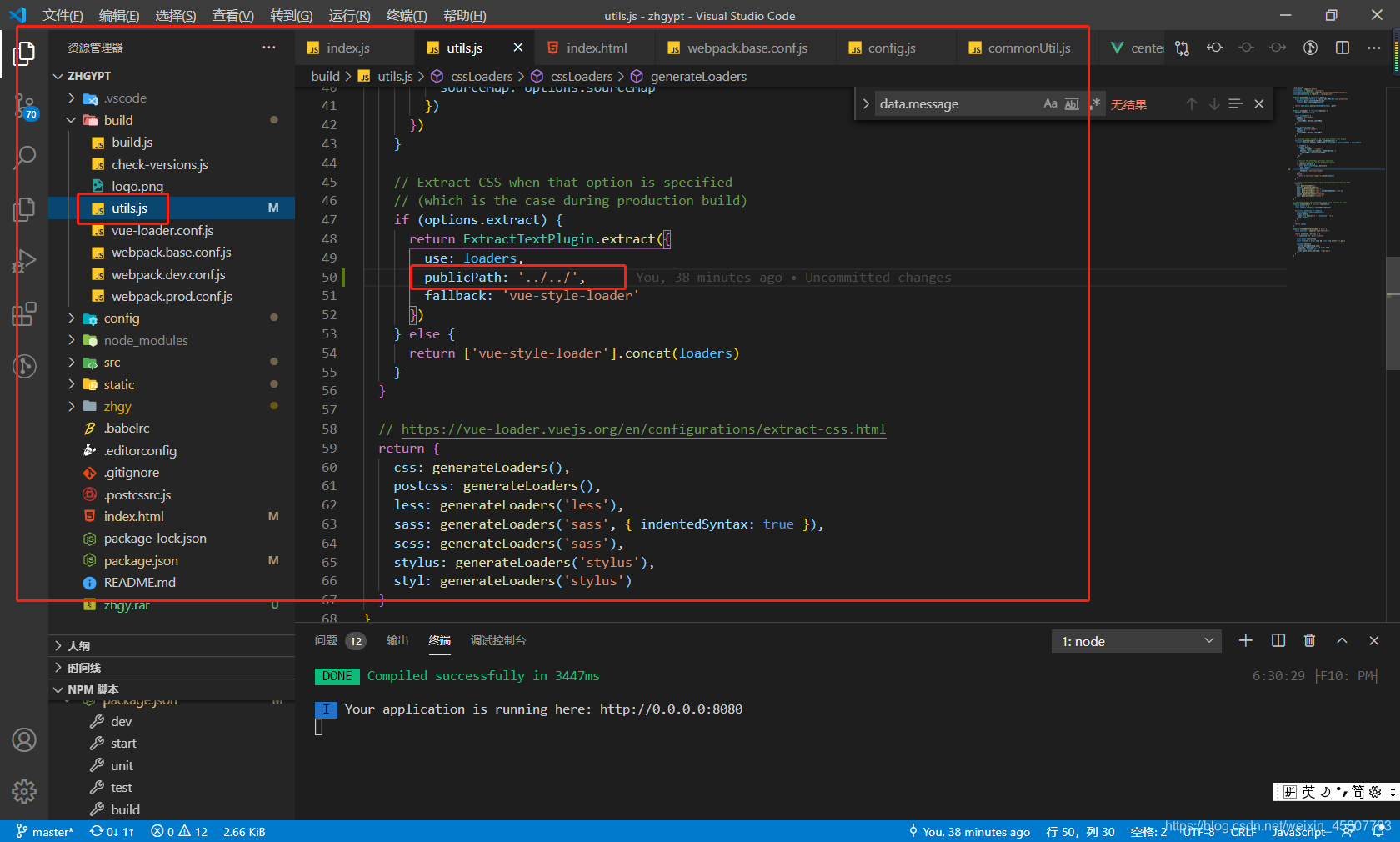
Task: Open Explorer more actions ellipsis
Action: tap(268, 48)
